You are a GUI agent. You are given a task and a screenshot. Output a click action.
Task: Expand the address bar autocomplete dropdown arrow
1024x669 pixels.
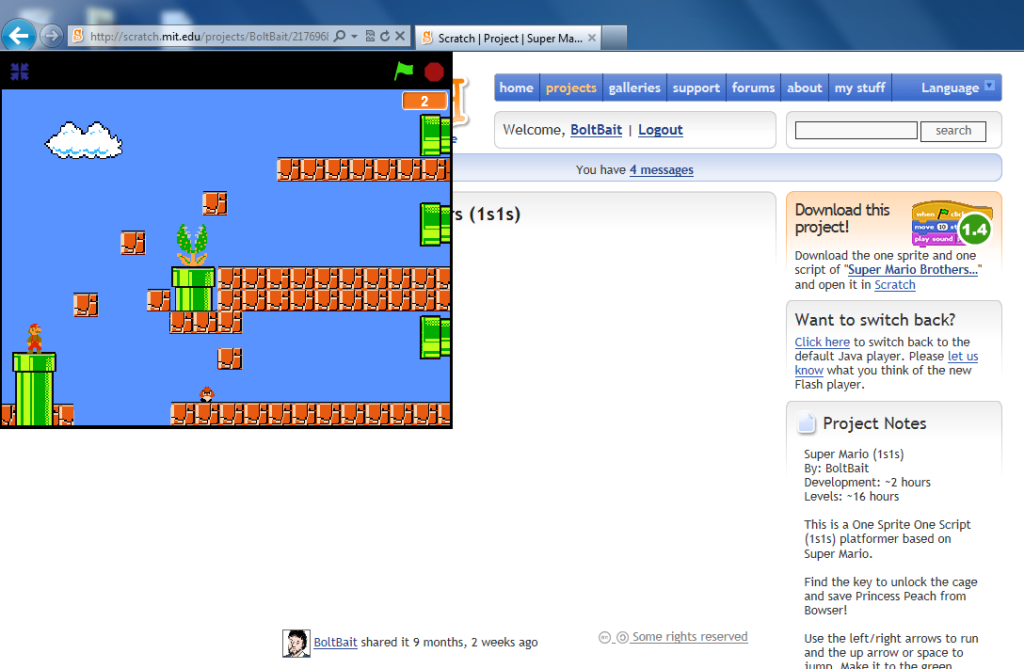[x=355, y=37]
